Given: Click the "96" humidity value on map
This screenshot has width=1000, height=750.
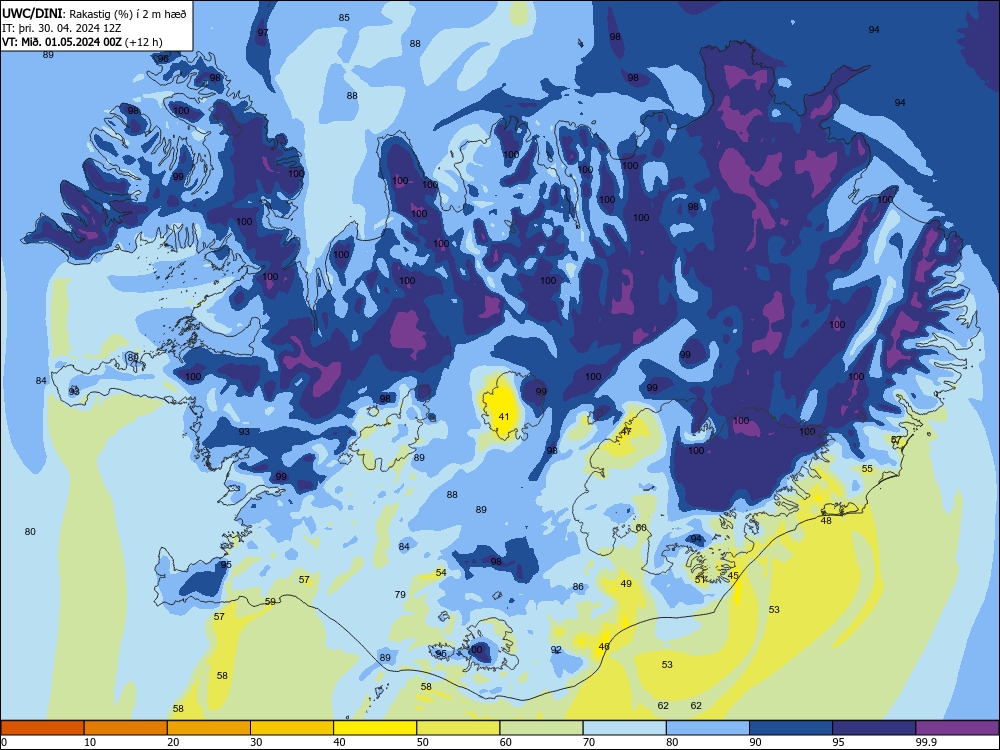Looking at the screenshot, I should tap(163, 59).
